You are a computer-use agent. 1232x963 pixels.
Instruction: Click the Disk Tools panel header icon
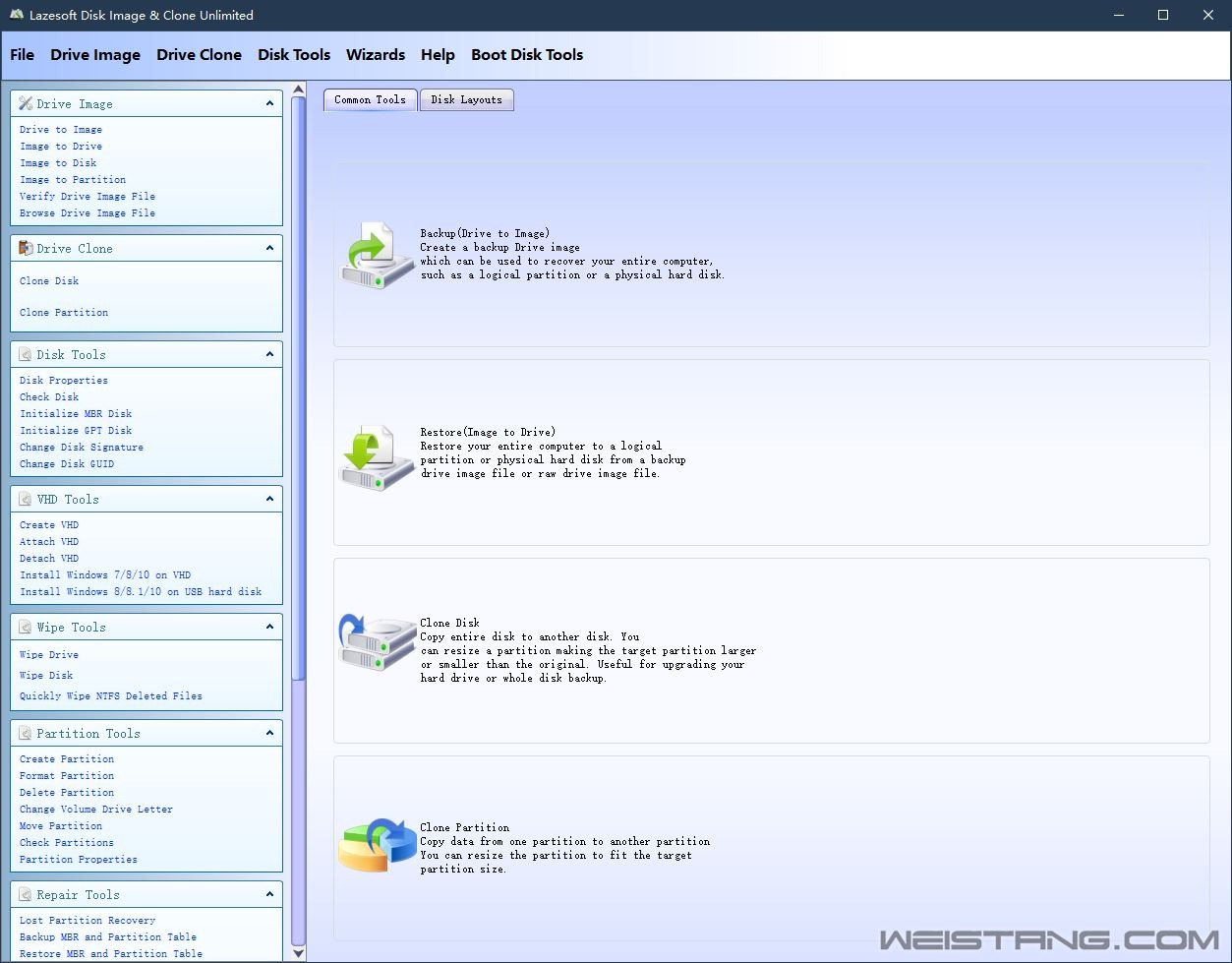click(26, 354)
